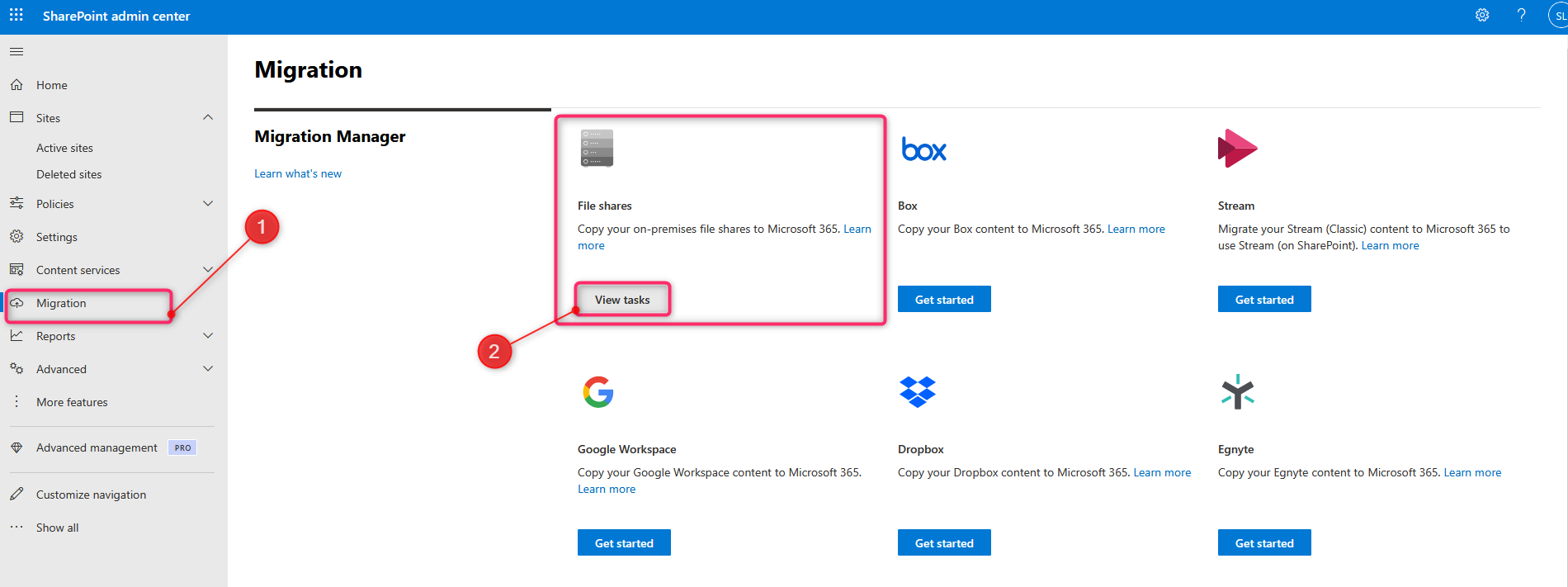Open Active sites page
The height and width of the screenshot is (587, 1568).
point(64,148)
